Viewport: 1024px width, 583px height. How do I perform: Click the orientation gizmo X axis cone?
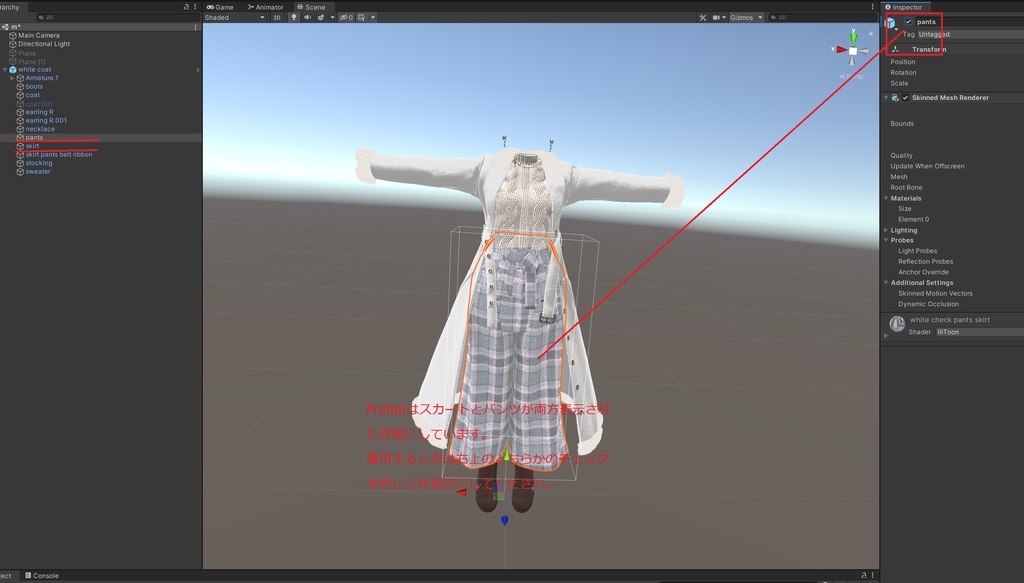841,50
